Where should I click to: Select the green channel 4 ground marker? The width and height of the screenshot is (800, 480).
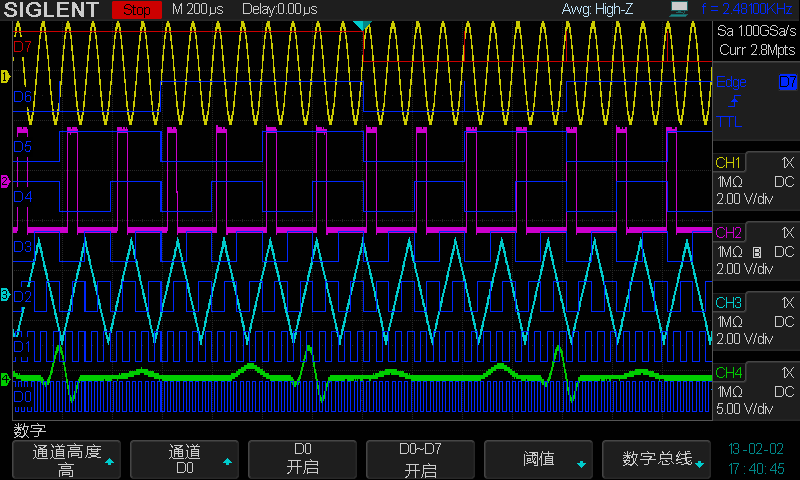pos(5,379)
